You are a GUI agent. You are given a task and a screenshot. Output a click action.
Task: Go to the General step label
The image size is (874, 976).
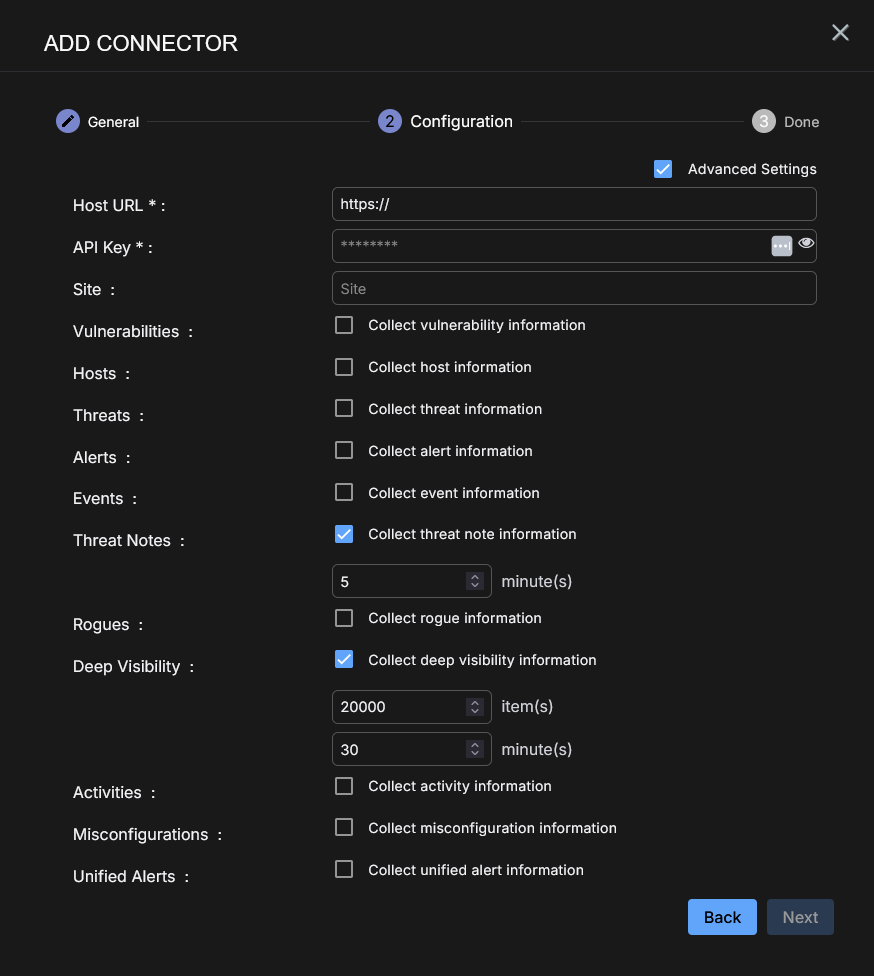pos(113,122)
